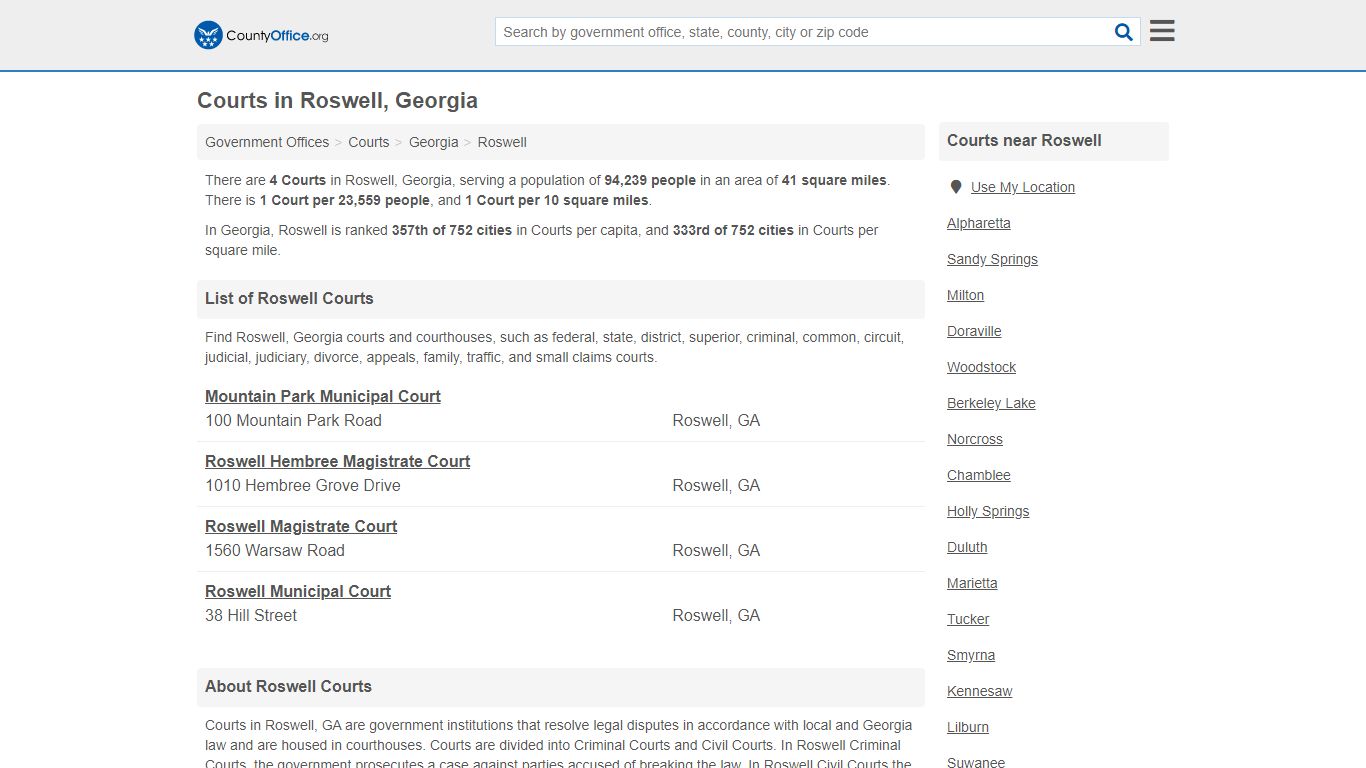Click About Roswell Courts heading

click(x=288, y=686)
